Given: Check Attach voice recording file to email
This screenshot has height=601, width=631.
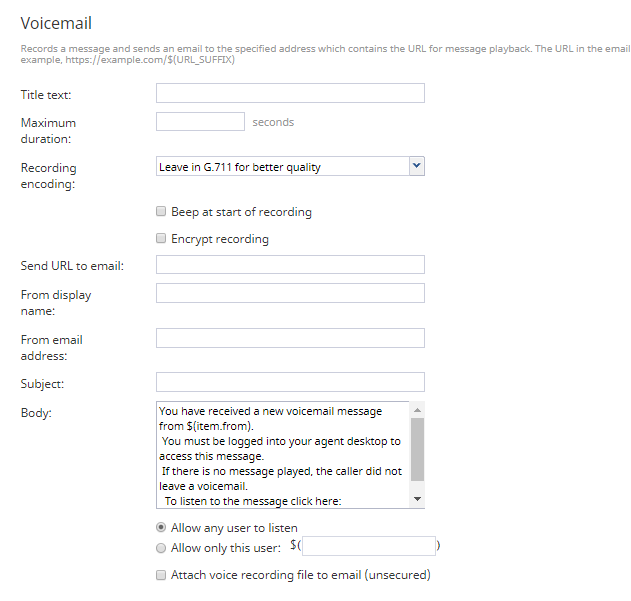Looking at the screenshot, I should pos(161,575).
